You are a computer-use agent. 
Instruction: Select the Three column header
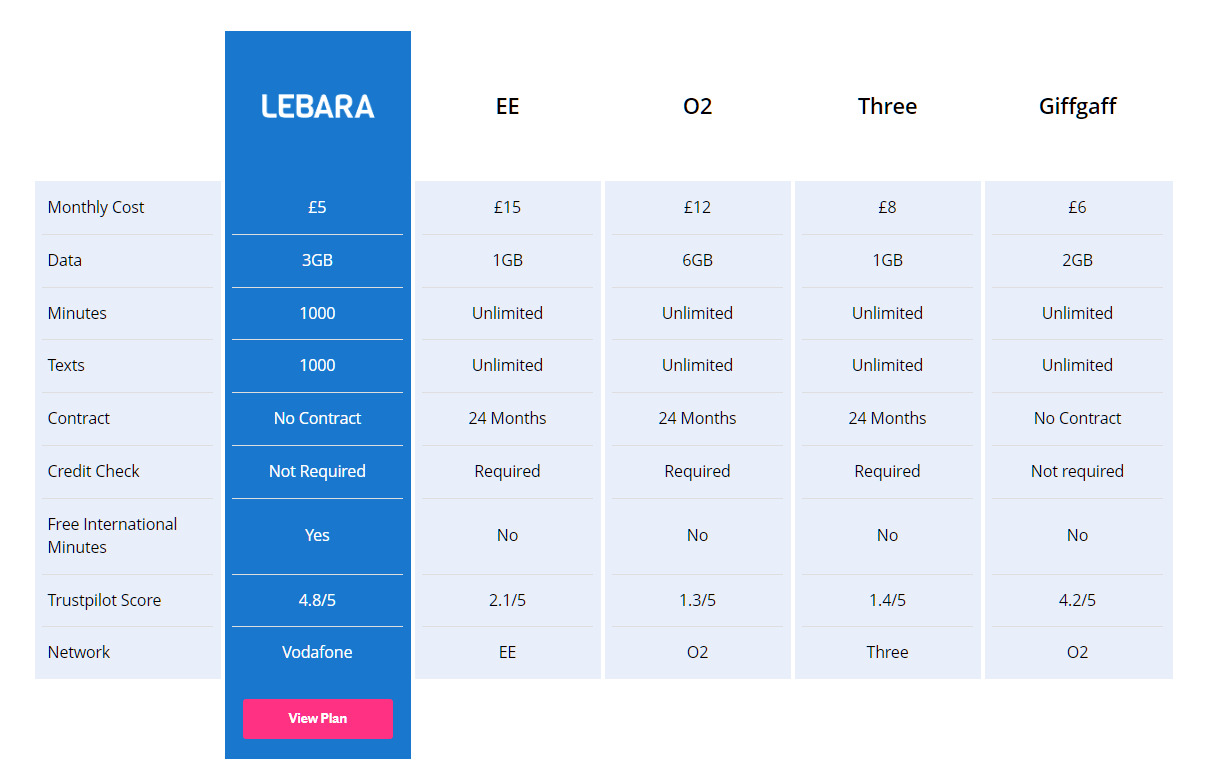[887, 106]
